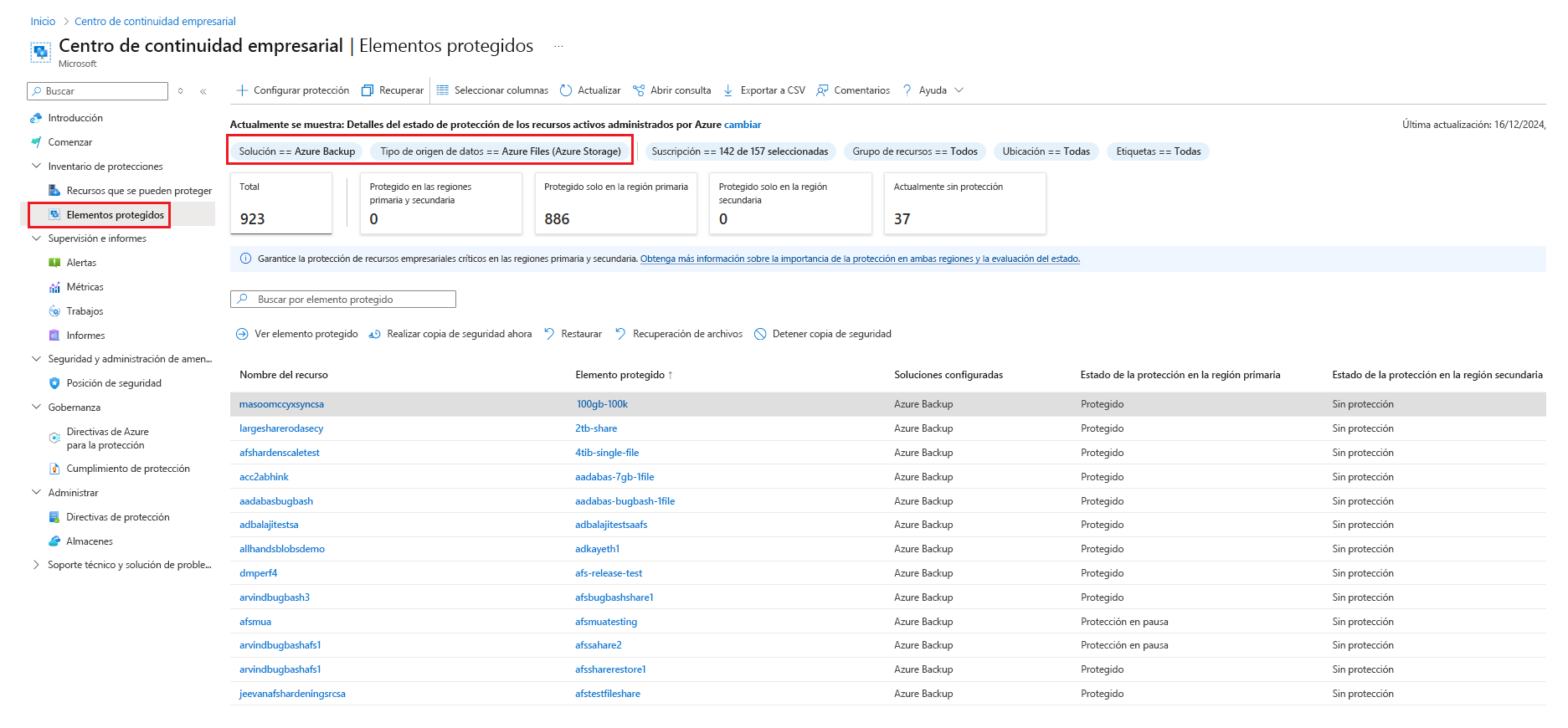Click the Grupo de recursos filter pill

pos(915,151)
